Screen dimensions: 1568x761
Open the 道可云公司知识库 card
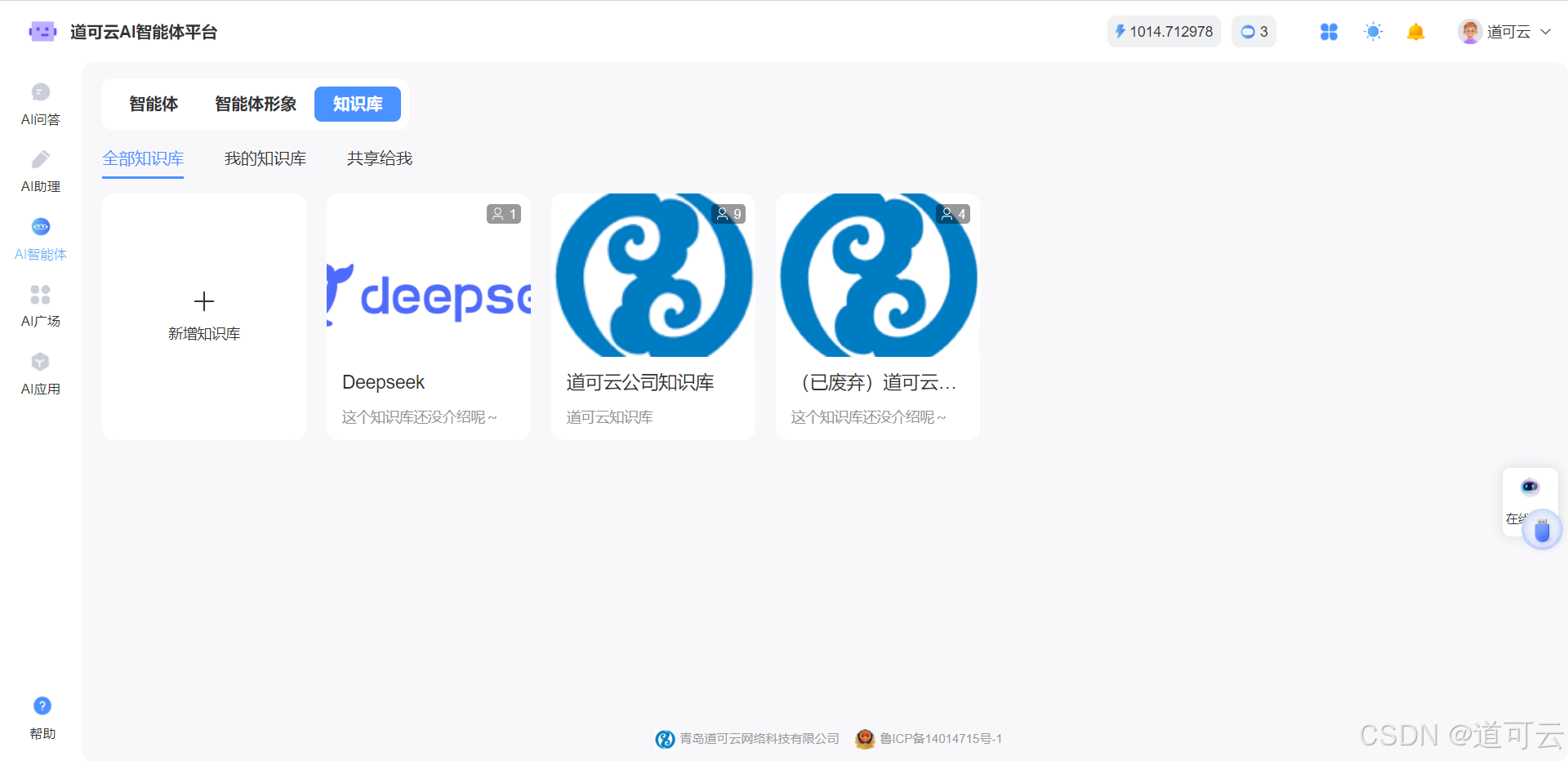tap(653, 316)
